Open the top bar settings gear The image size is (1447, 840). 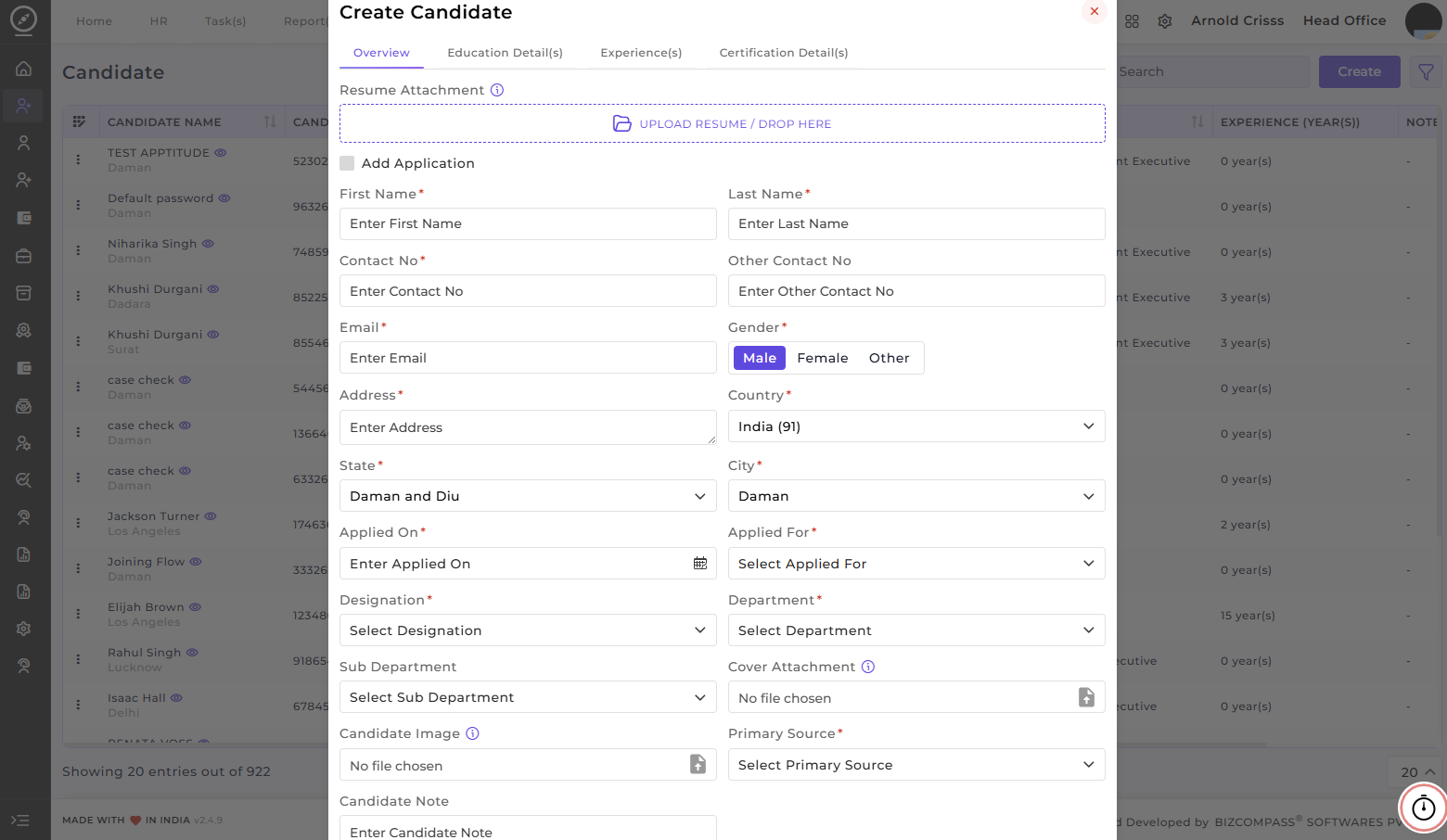(1165, 21)
